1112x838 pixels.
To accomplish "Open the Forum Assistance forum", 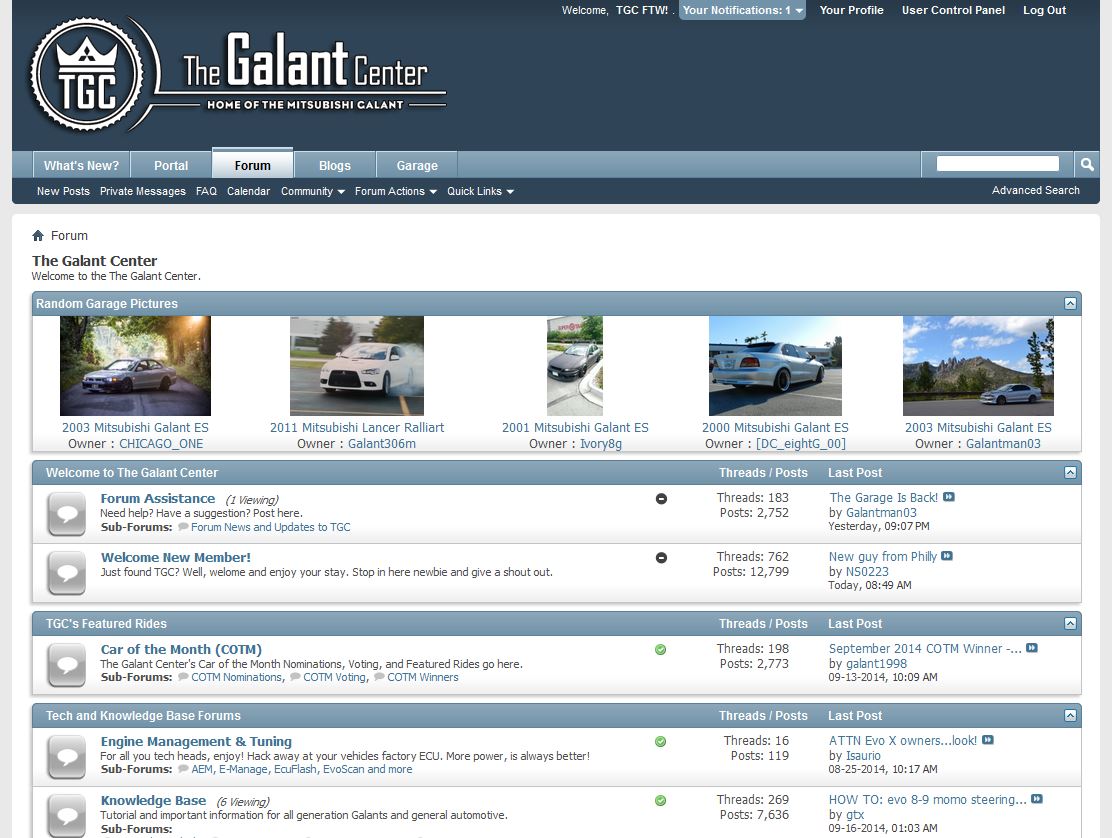I will click(x=157, y=498).
